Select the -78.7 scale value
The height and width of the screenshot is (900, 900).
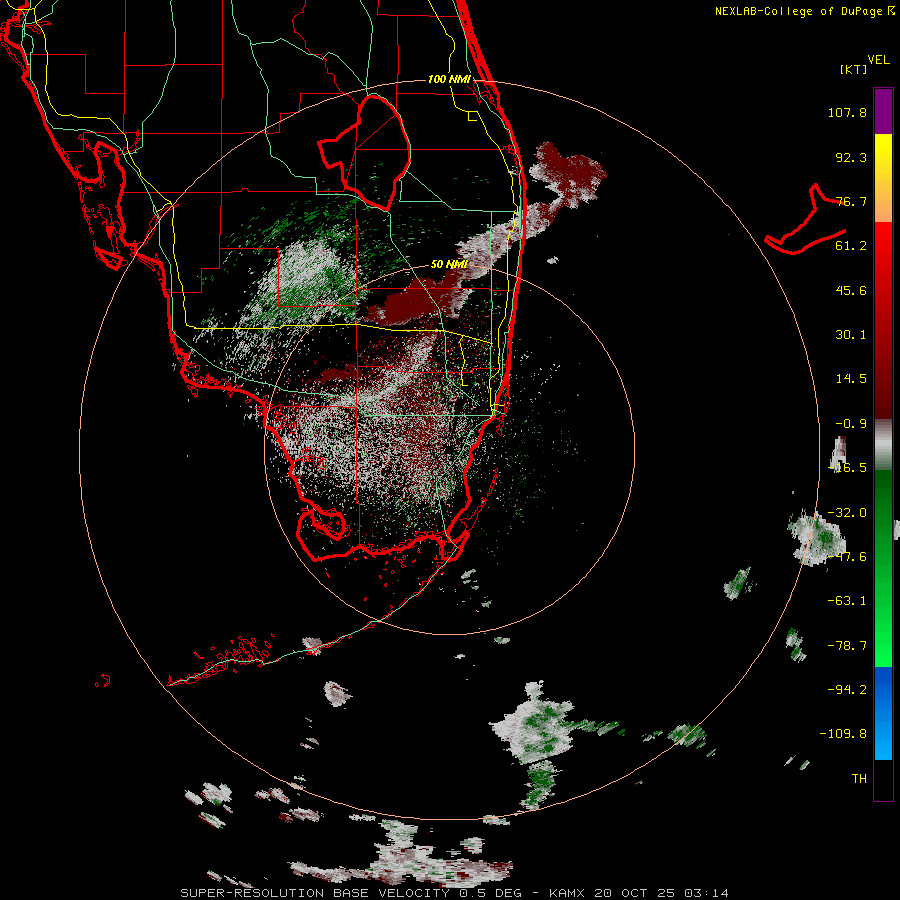[x=847, y=646]
